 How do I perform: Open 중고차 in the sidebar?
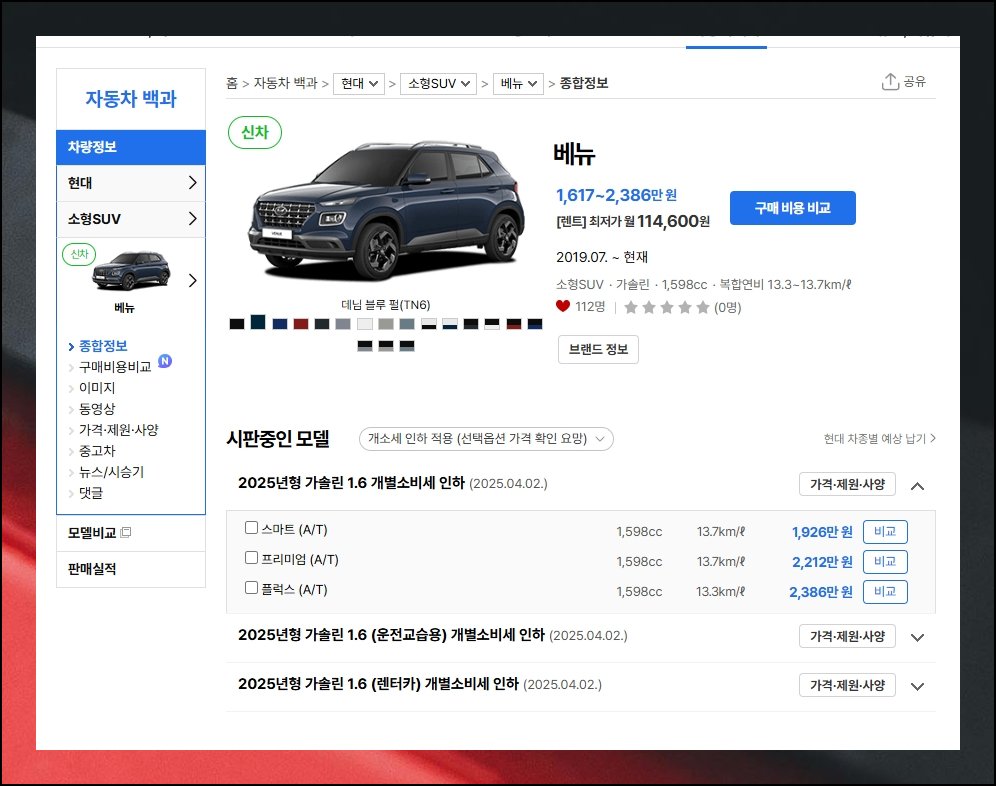click(97, 451)
